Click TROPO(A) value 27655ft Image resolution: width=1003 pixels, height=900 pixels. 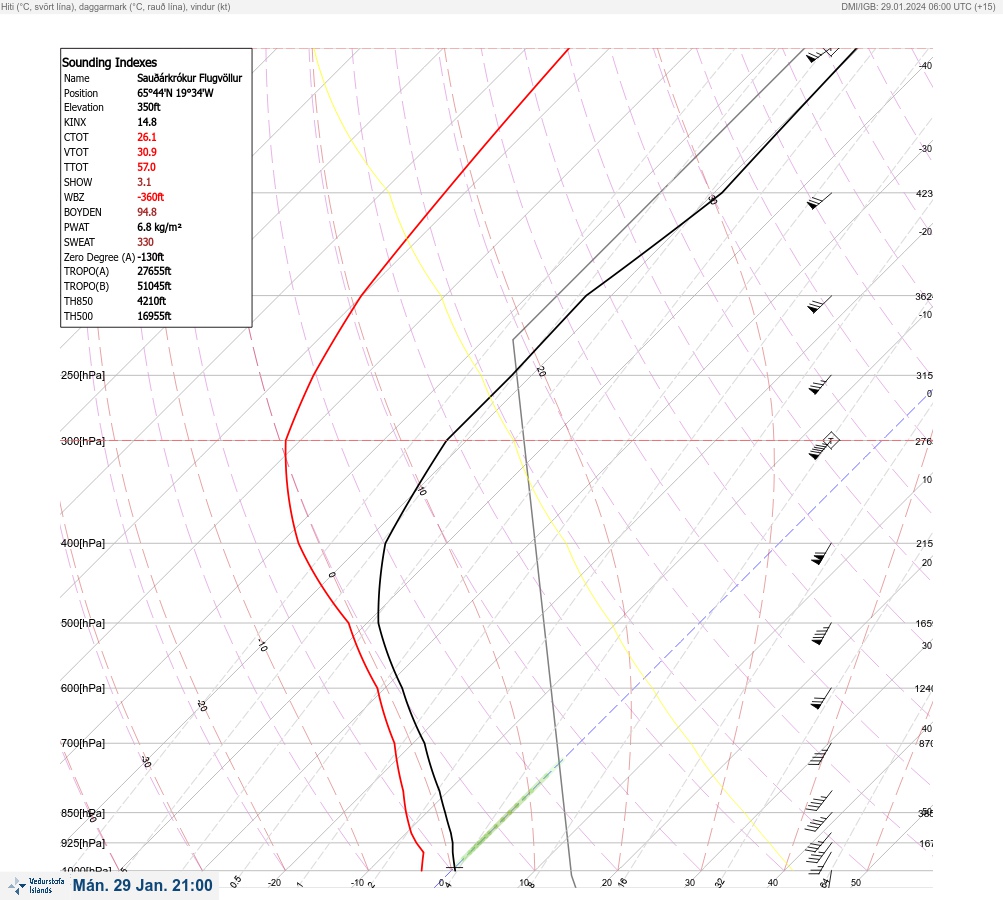coord(154,271)
